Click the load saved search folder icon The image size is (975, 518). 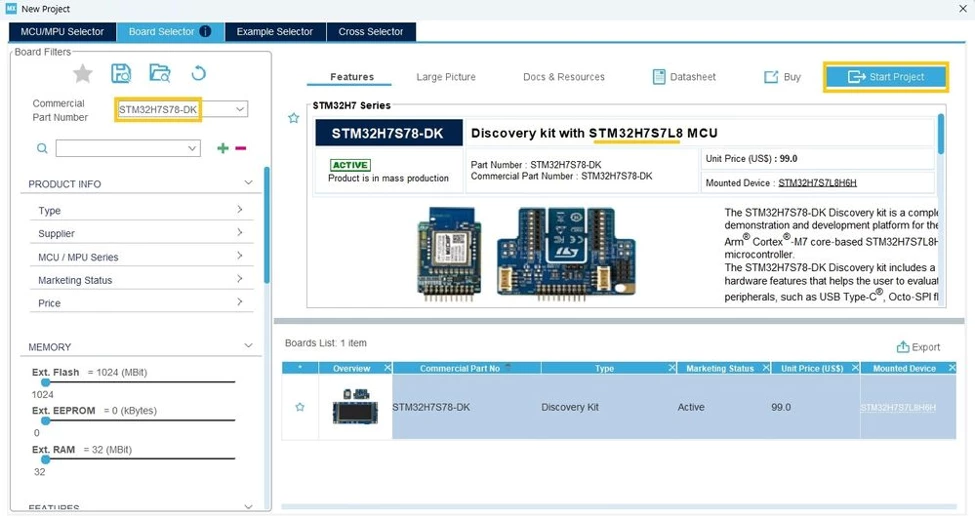point(160,73)
